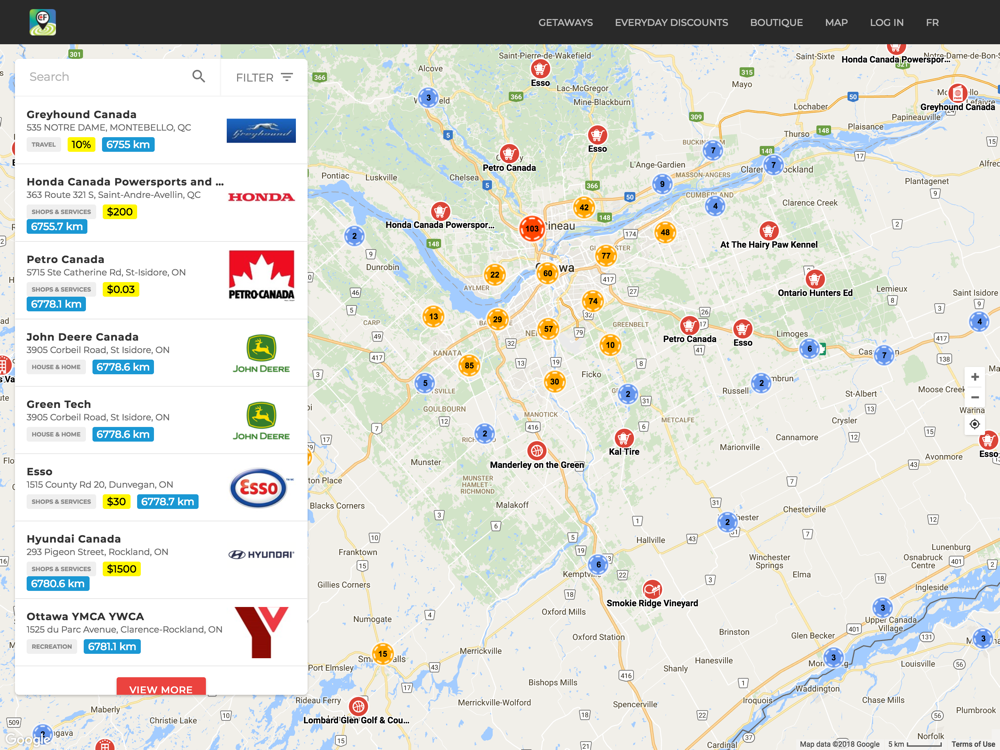
Task: Select Honda Canada Powersports marker near Chelsea
Action: tap(440, 210)
